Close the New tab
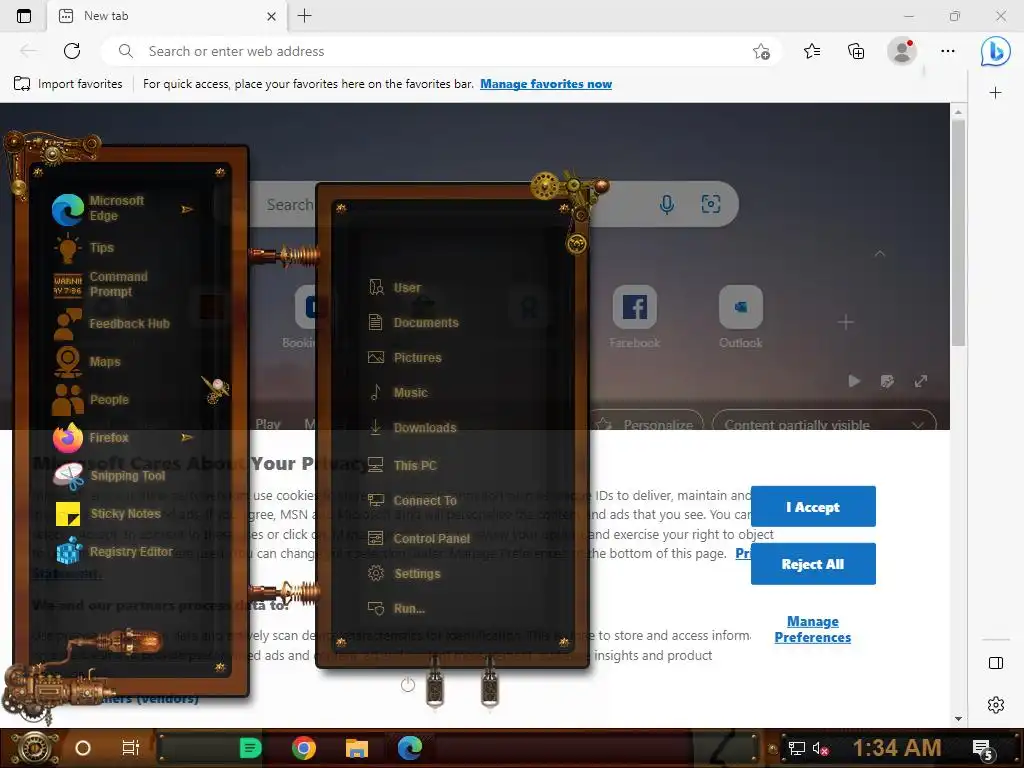 coord(272,16)
